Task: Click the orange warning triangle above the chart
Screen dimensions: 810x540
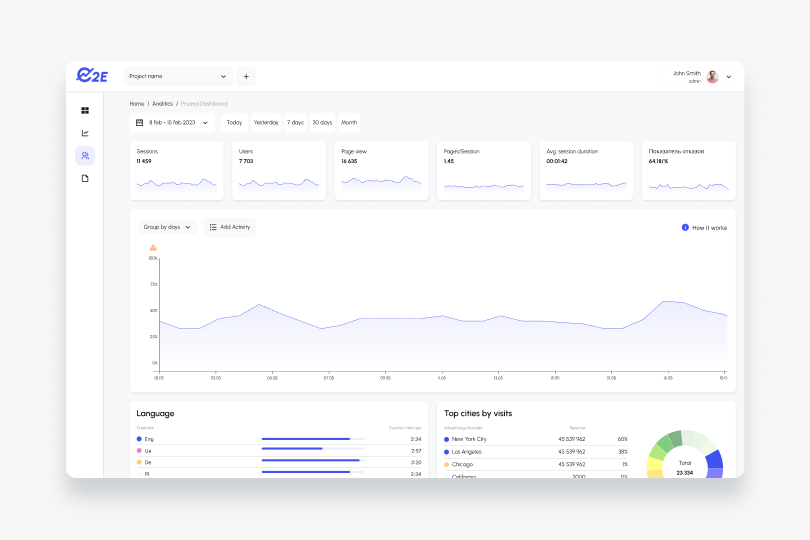Action: pyautogui.click(x=153, y=247)
